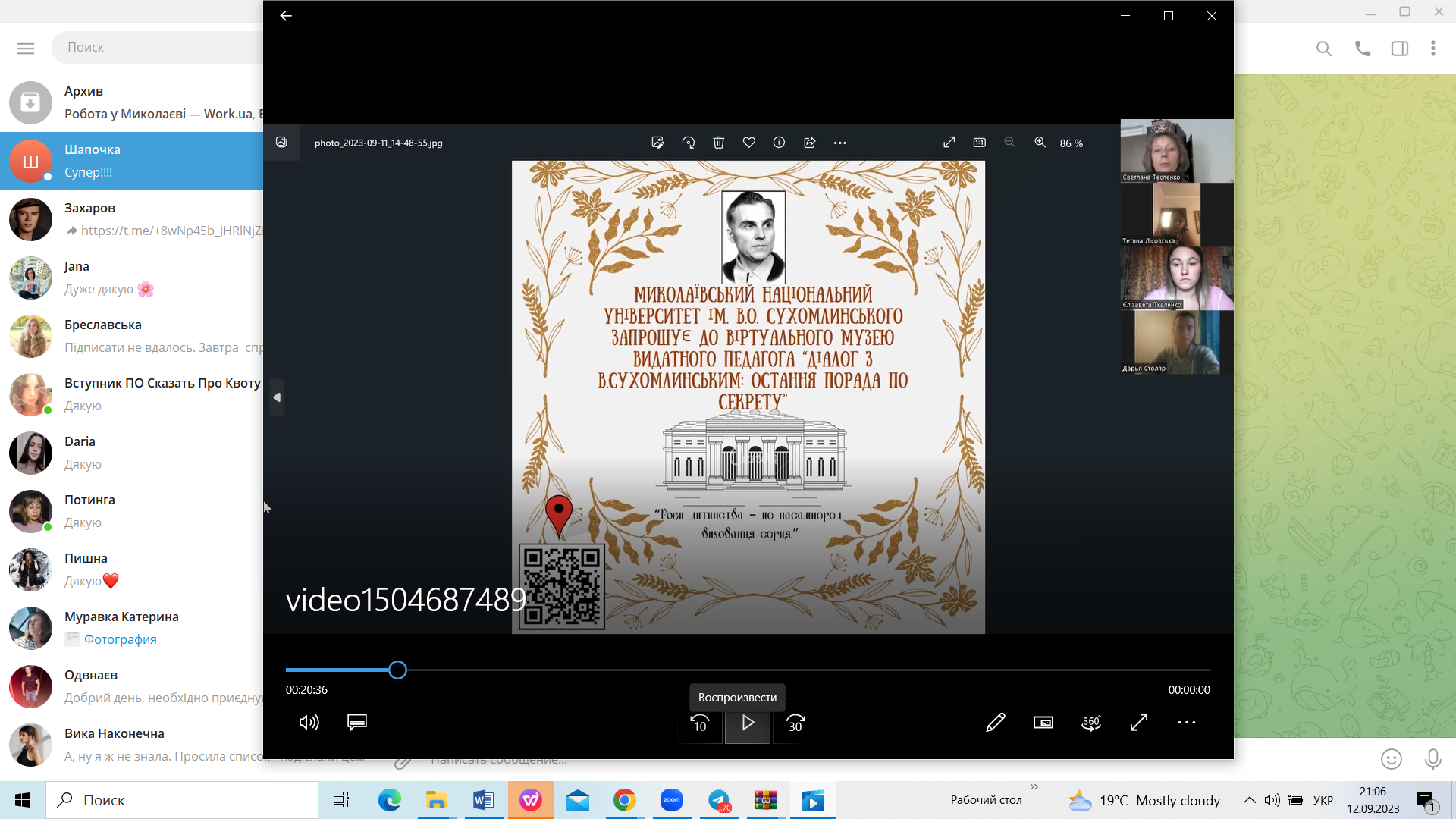1456x819 pixels.
Task: Open Telegram hamburger menu
Action: [x=26, y=49]
